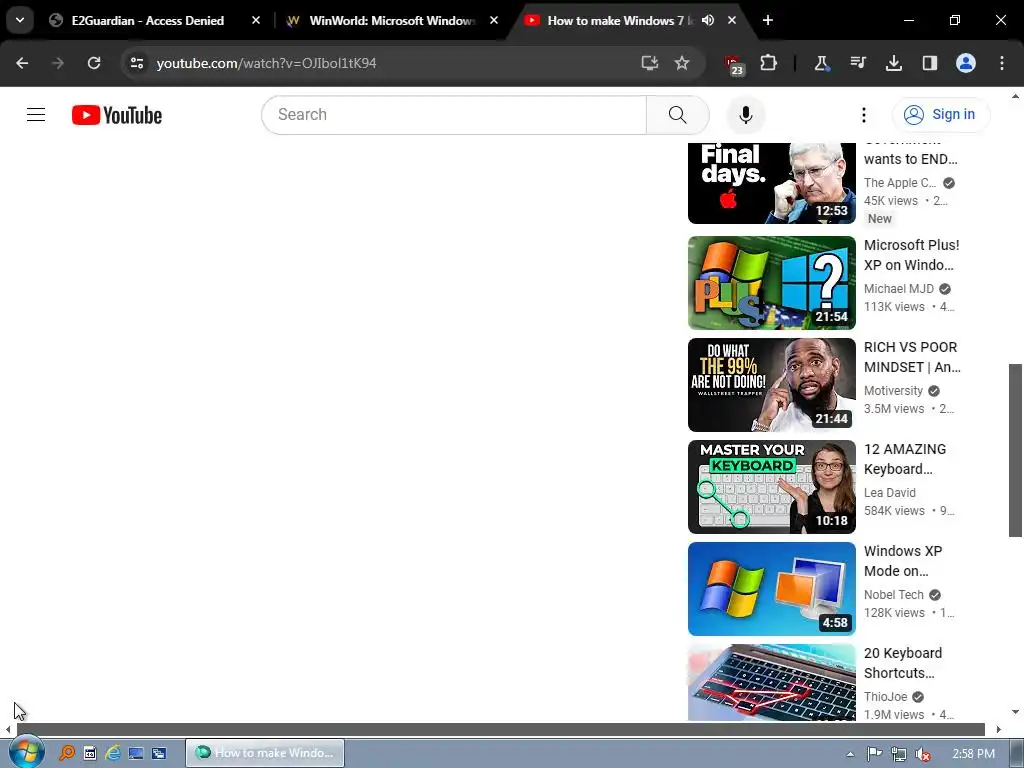The image size is (1024, 768).
Task: Open the RICH VS POOR MINDSET title
Action: click(912, 357)
